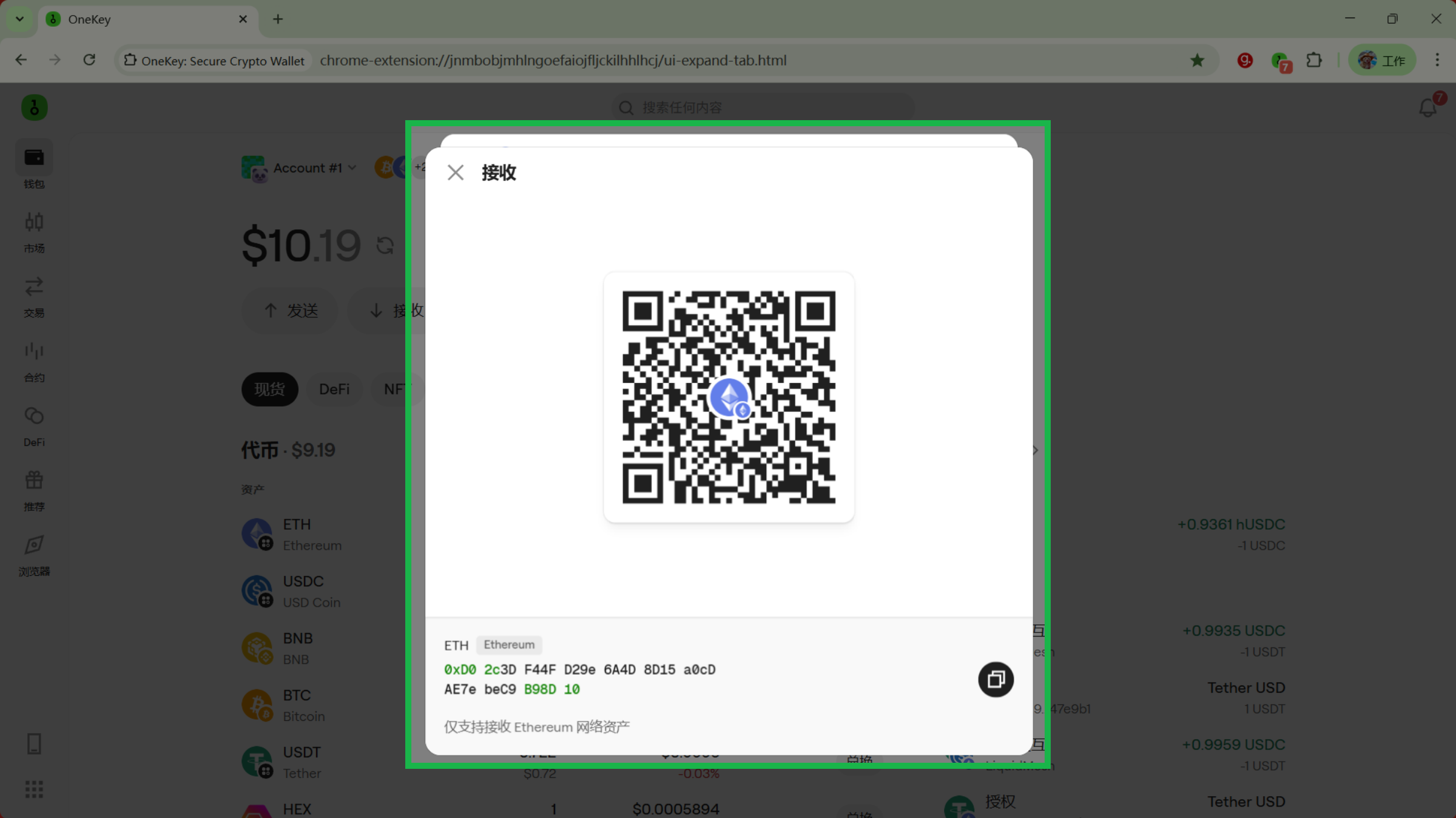Image resolution: width=1456 pixels, height=818 pixels.
Task: Open the 交易 swap section in the sidebar
Action: click(x=34, y=297)
